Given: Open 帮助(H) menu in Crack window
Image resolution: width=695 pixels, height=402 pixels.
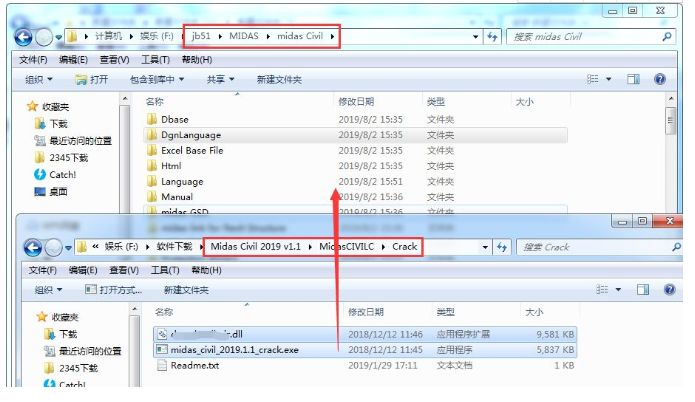Looking at the screenshot, I should pos(206,270).
